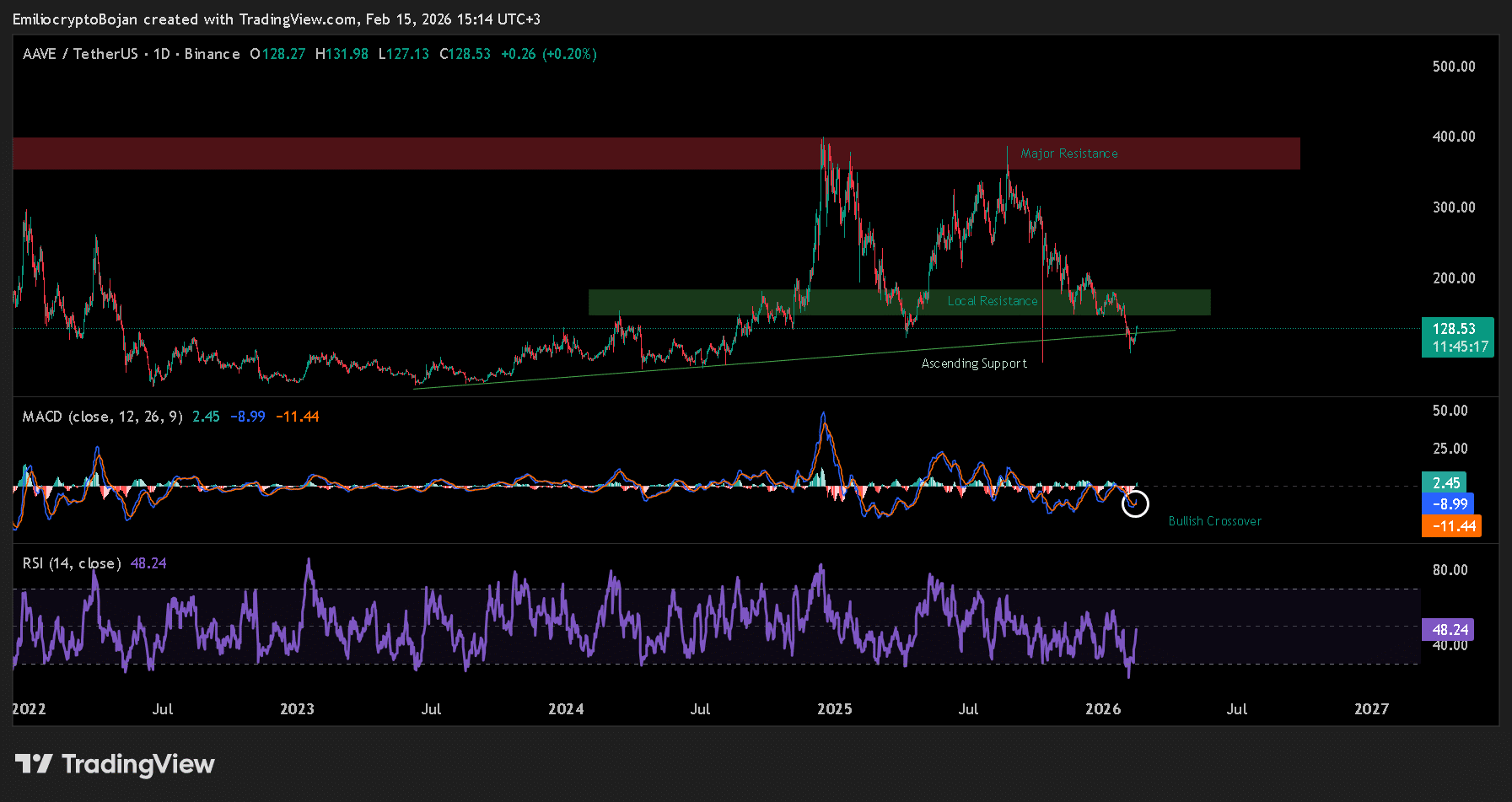1512x802 pixels.
Task: Click the Ascending Support label
Action: pos(974,363)
